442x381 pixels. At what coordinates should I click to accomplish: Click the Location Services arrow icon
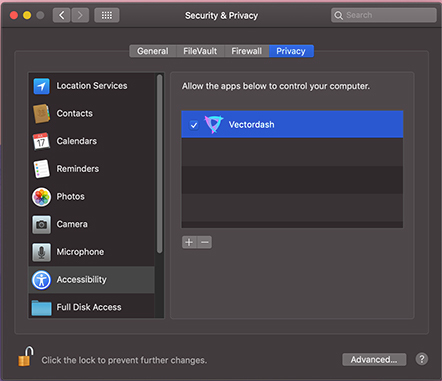click(x=41, y=86)
